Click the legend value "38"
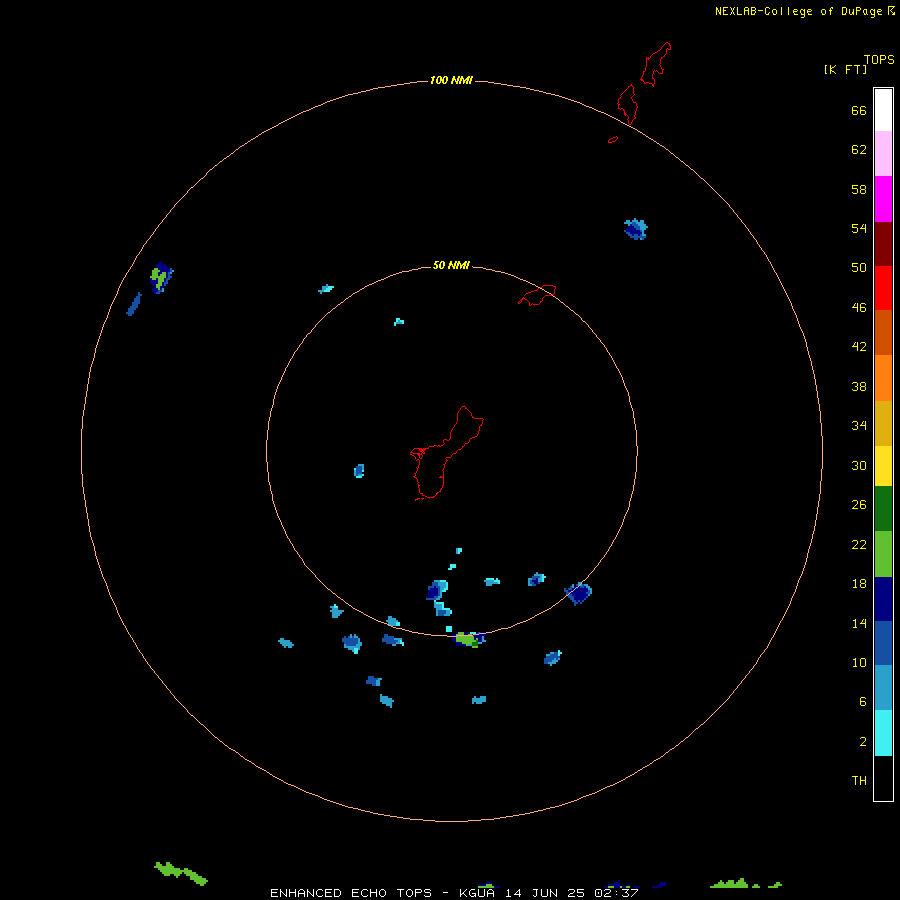The width and height of the screenshot is (900, 900). 859,387
